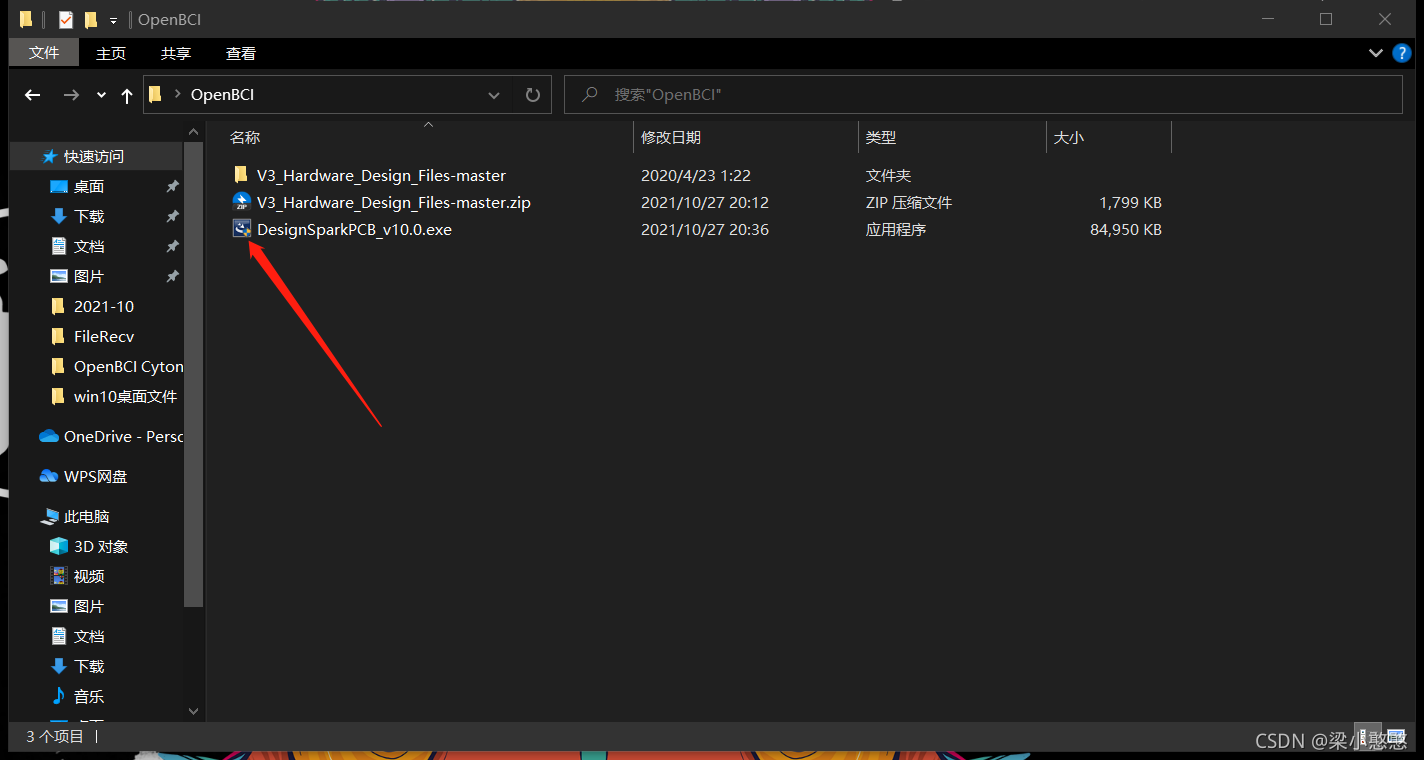
Task: Sort by 名称 column header
Action: tap(245, 137)
